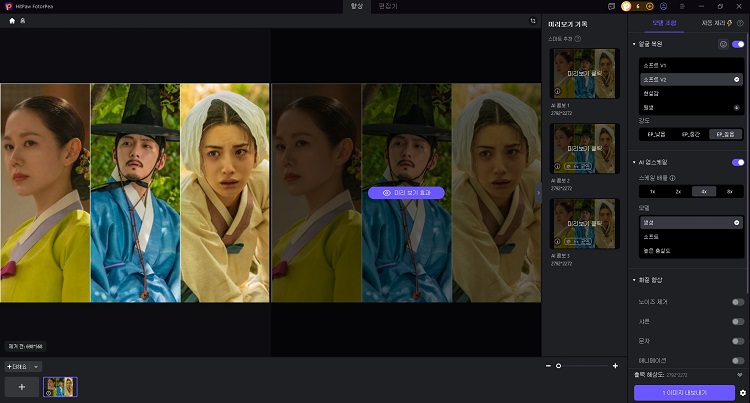This screenshot has width=750, height=403.
Task: Click the face icon beside 얼굴 복원
Action: tap(723, 44)
